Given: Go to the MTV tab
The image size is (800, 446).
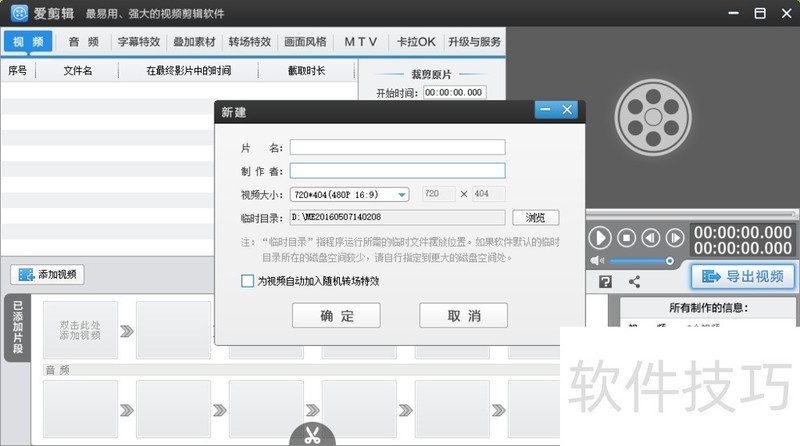Looking at the screenshot, I should [x=361, y=42].
